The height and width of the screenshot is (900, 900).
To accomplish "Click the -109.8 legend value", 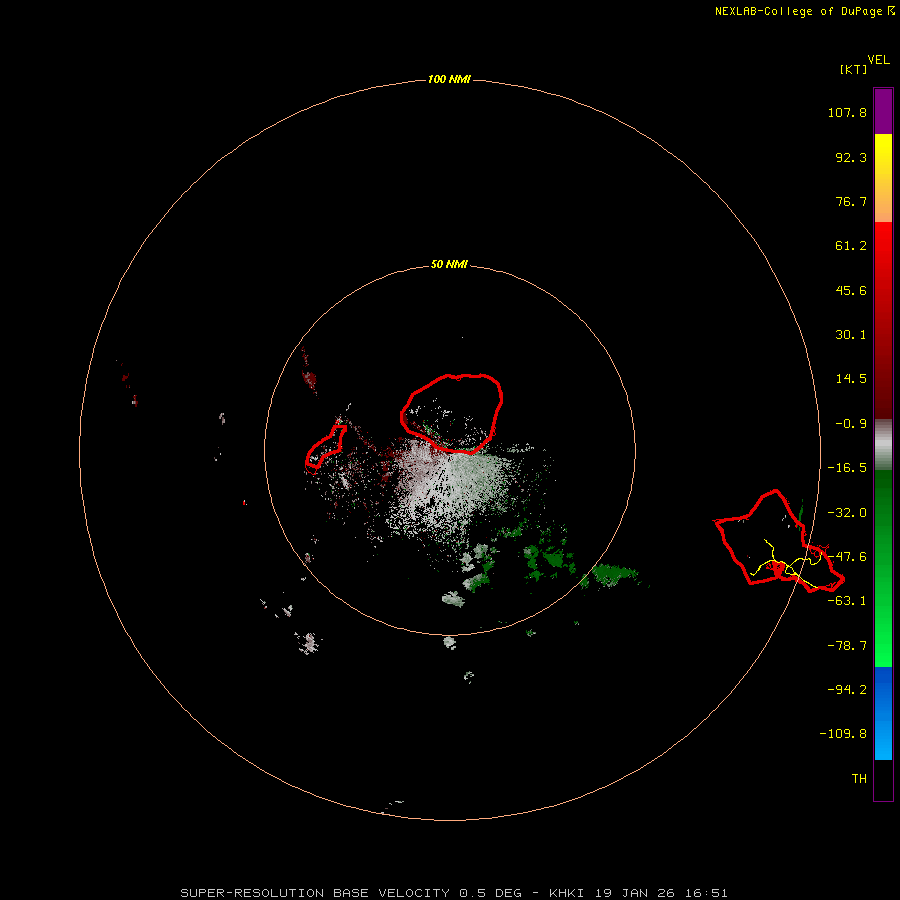I will [x=843, y=734].
